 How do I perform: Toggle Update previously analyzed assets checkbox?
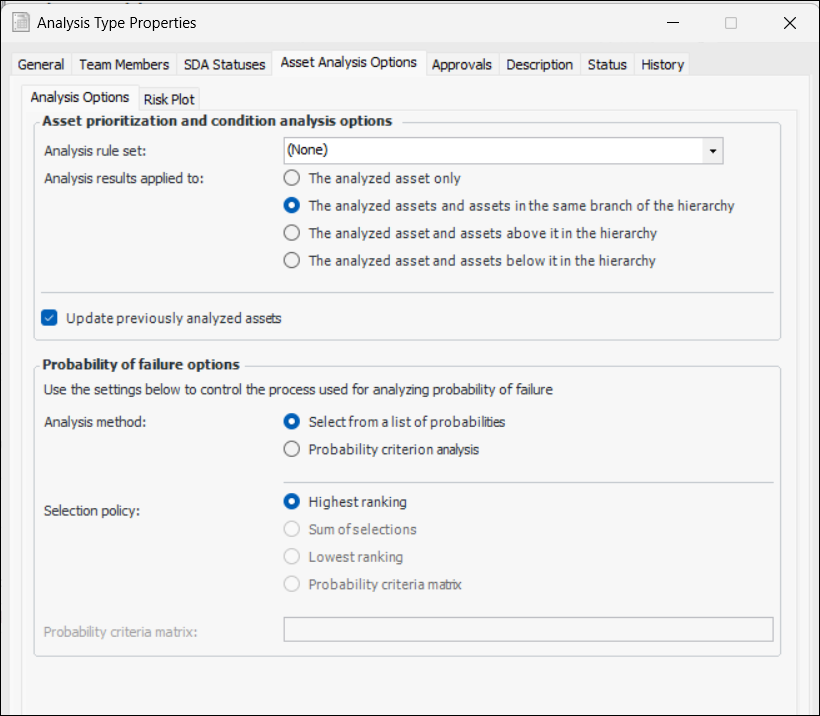[x=50, y=318]
